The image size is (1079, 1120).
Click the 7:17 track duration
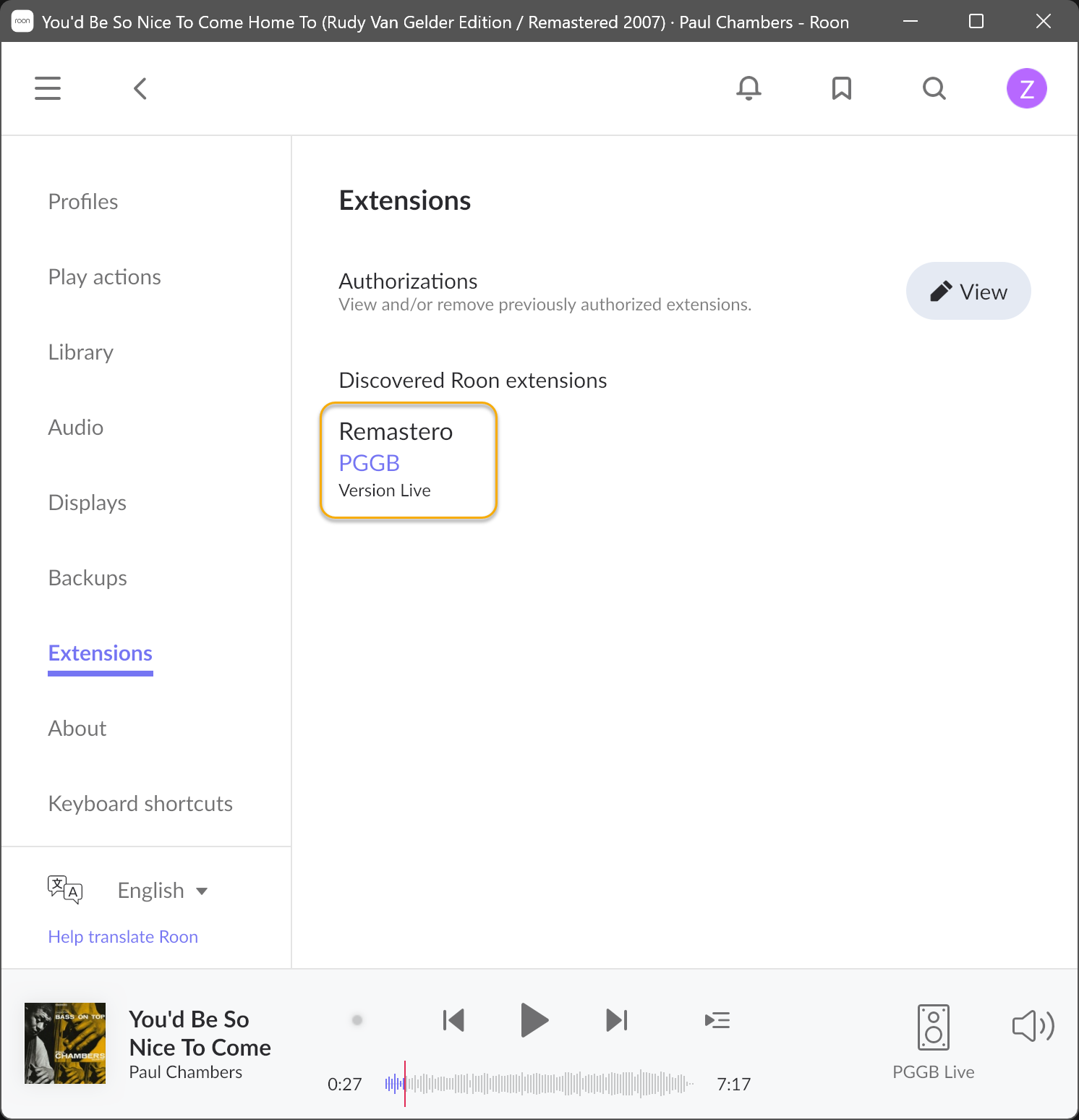pyautogui.click(x=734, y=1084)
